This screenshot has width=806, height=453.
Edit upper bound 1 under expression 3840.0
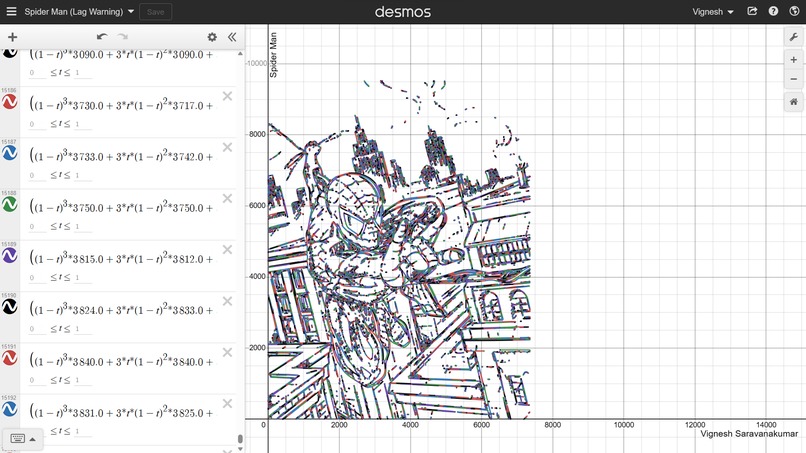tap(83, 380)
